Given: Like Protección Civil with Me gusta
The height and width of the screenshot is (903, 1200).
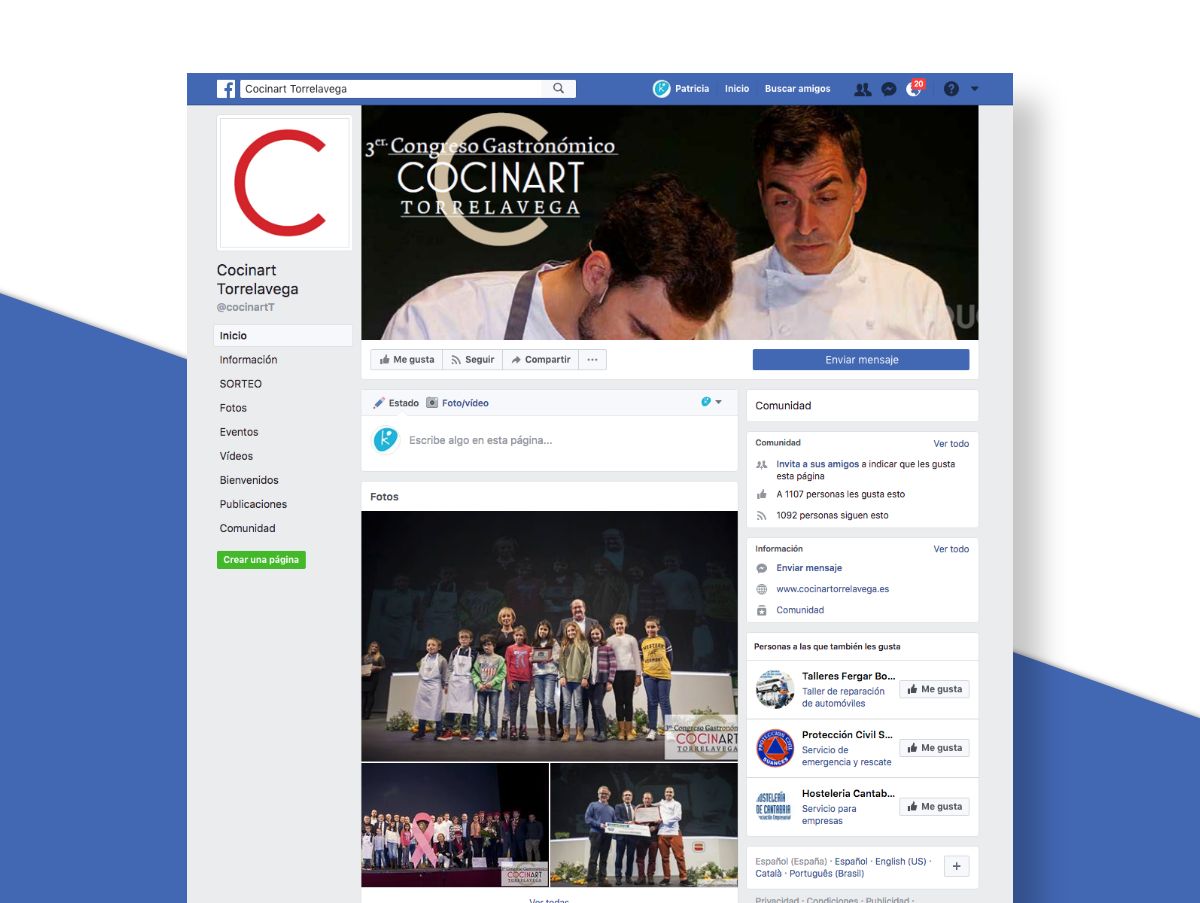Looking at the screenshot, I should 934,748.
